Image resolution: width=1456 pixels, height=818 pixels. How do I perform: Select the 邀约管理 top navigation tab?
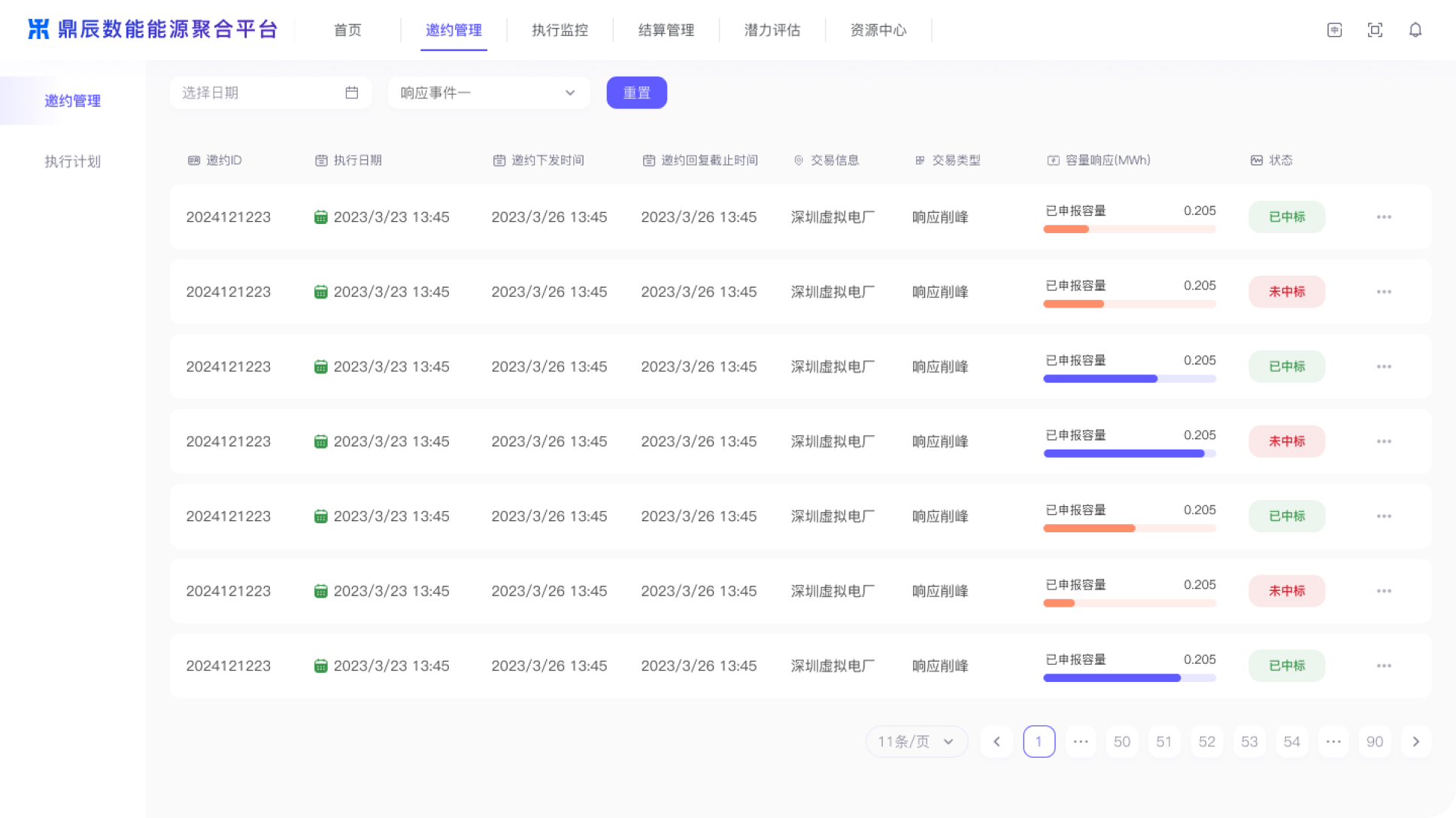pos(453,30)
